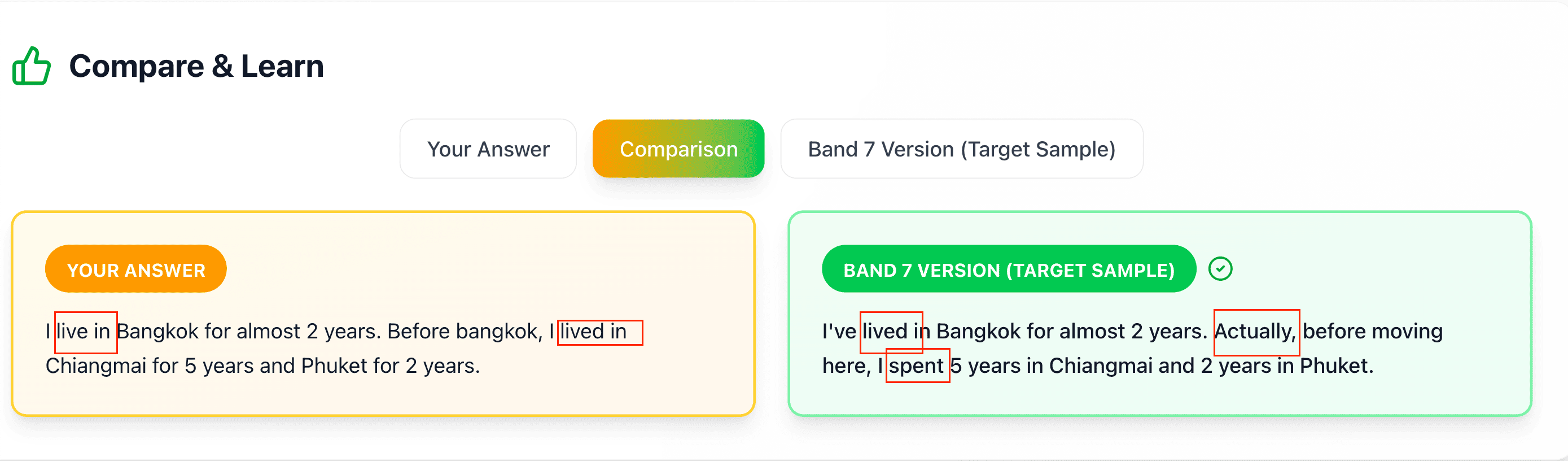This screenshot has height=461, width=1568.
Task: Click the highlighted word "Actually,"
Action: (1256, 332)
